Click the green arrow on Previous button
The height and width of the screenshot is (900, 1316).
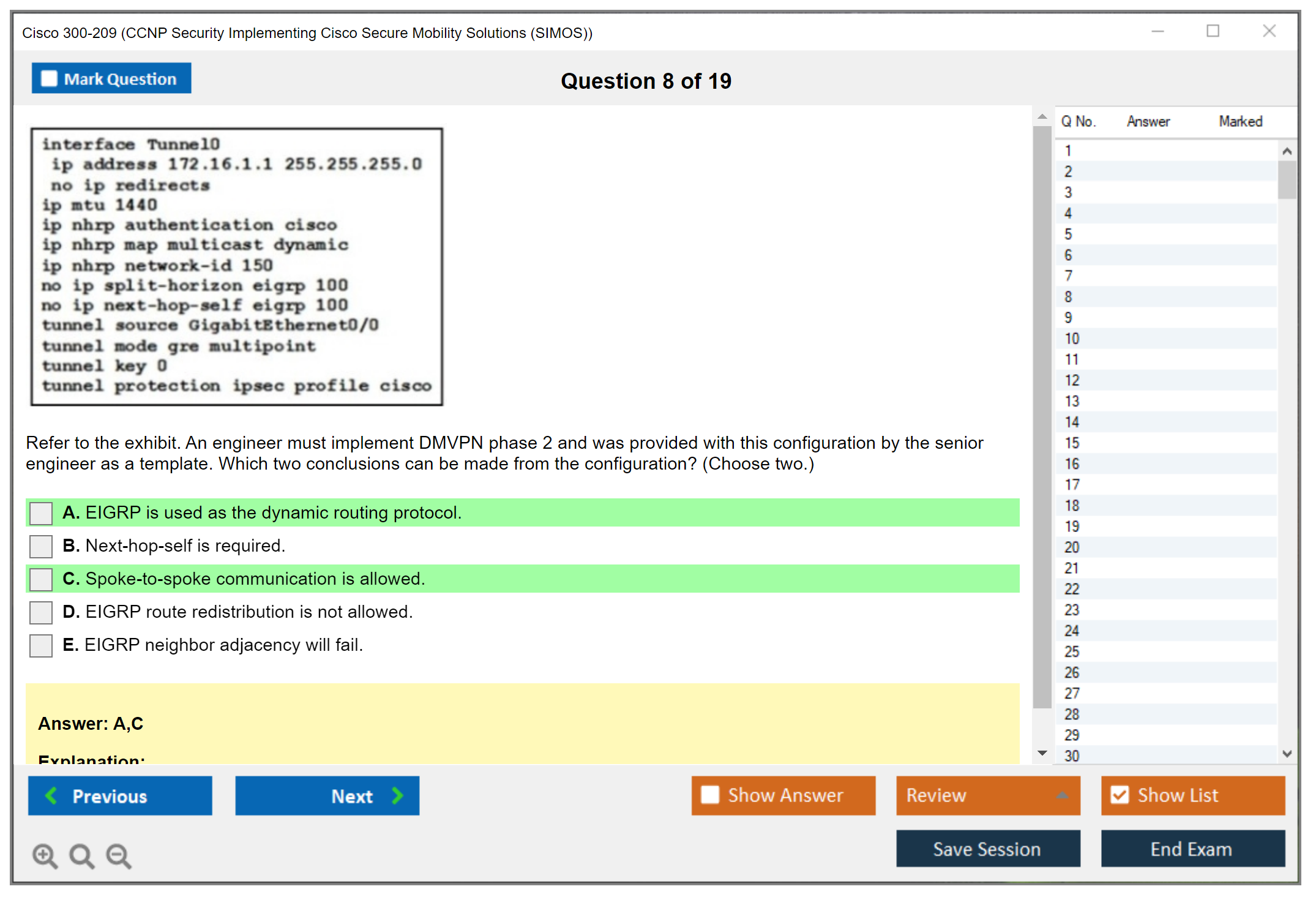coord(51,795)
